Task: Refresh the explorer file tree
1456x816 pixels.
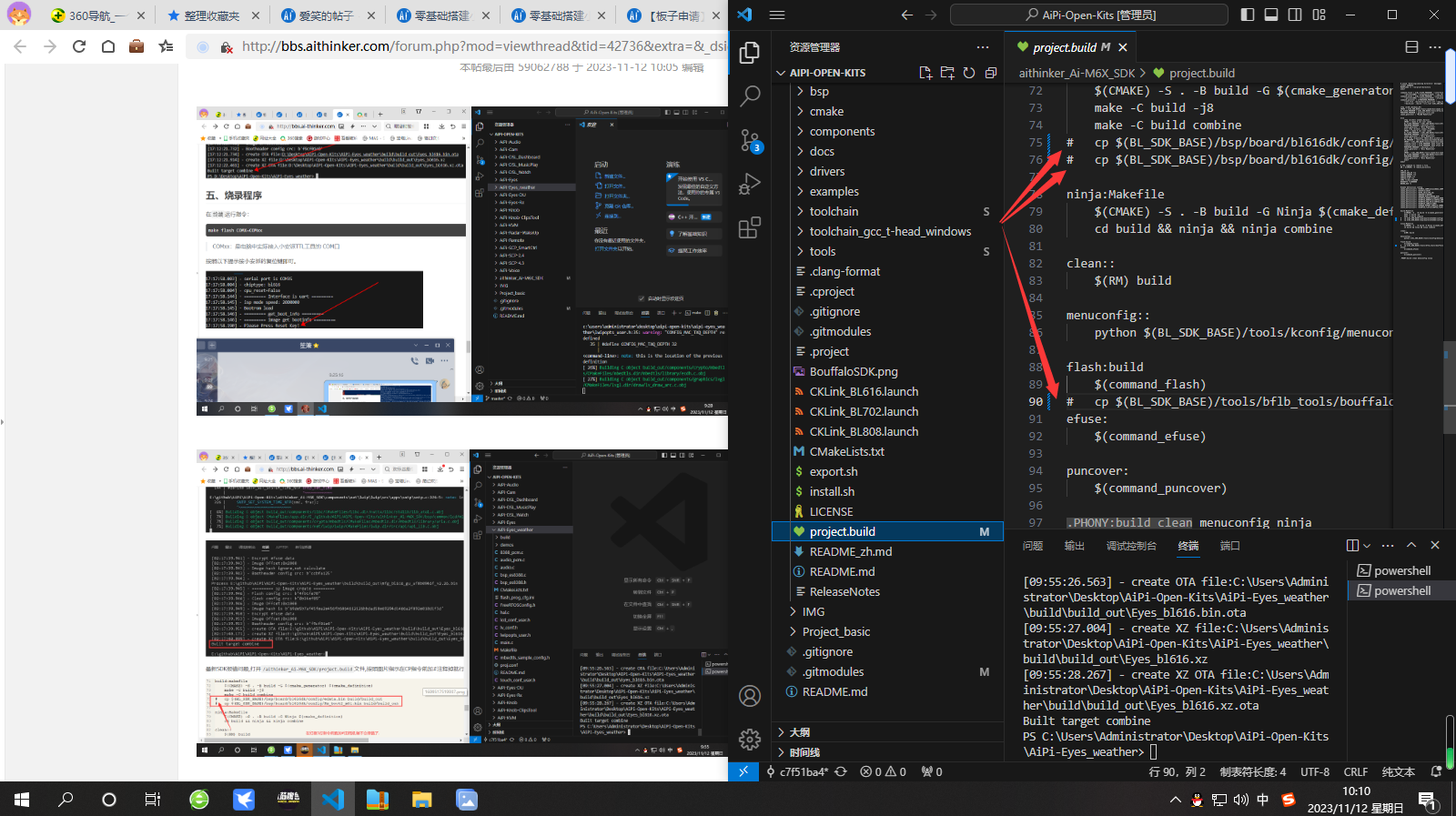Action: (x=969, y=73)
